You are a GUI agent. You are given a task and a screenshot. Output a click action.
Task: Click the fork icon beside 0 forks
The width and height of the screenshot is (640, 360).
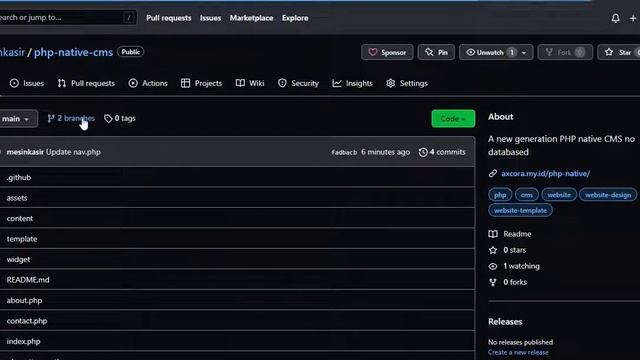493,282
